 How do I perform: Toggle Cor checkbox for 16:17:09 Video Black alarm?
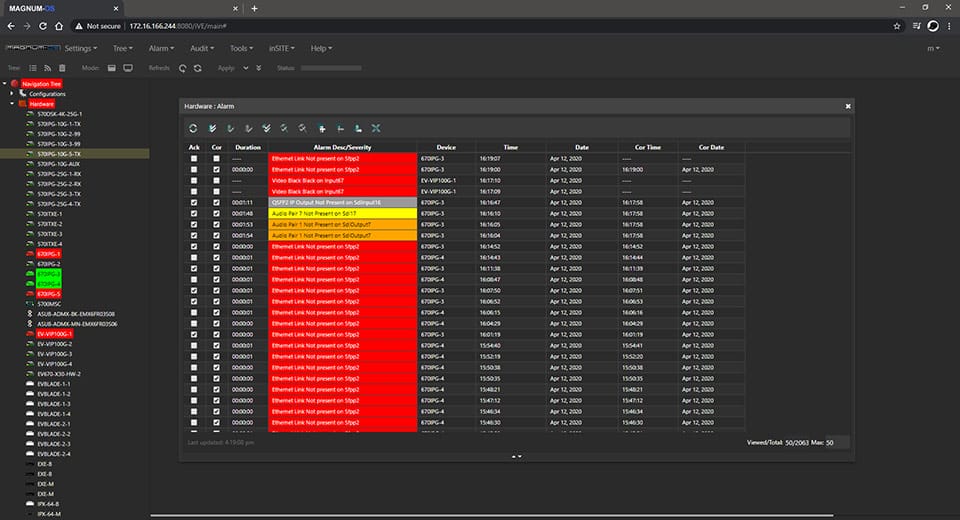pos(216,192)
